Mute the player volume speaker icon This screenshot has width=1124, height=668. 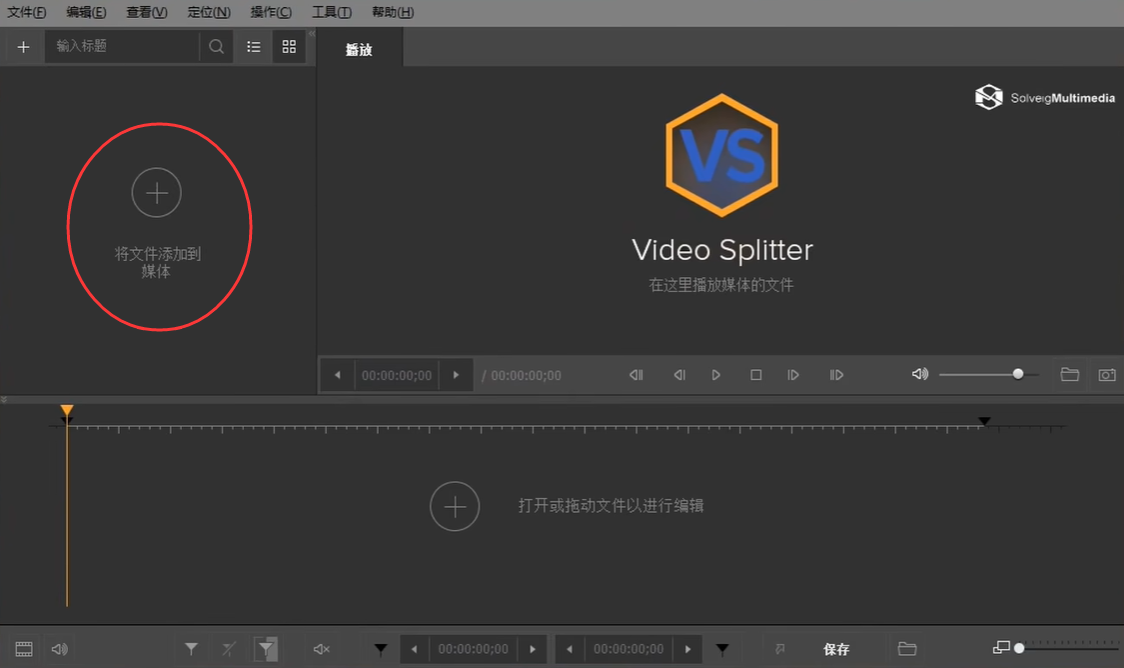[920, 374]
